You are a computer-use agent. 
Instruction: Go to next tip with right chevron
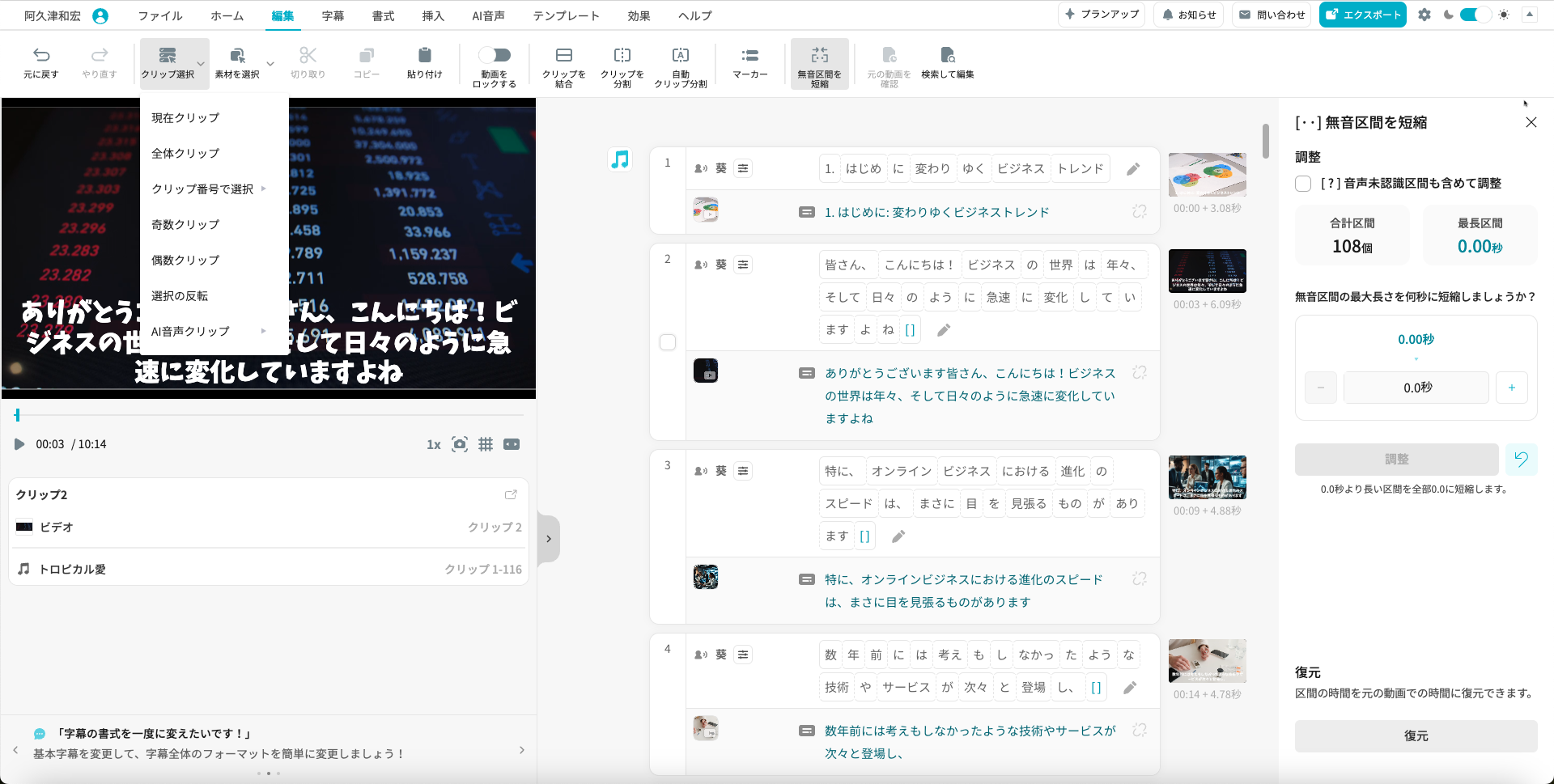(x=522, y=750)
